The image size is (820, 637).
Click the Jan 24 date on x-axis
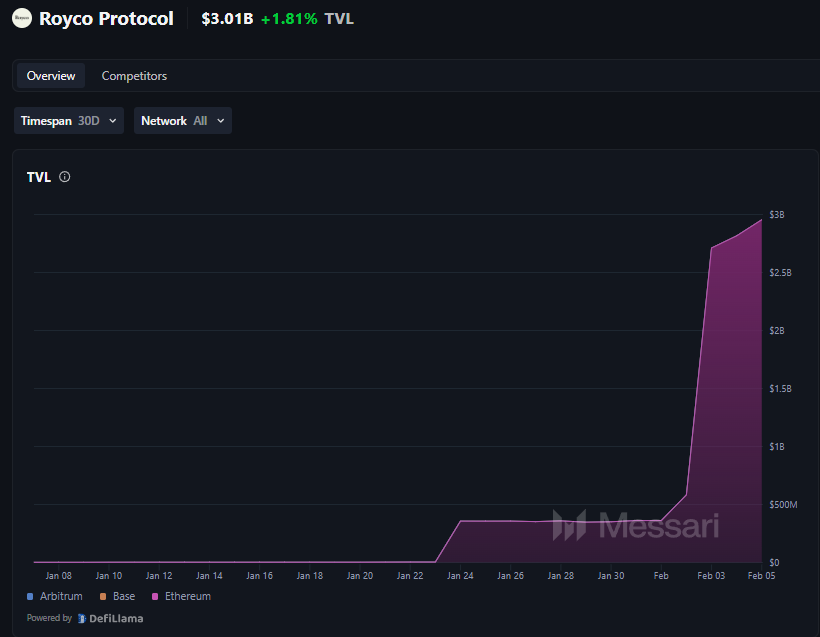[460, 576]
